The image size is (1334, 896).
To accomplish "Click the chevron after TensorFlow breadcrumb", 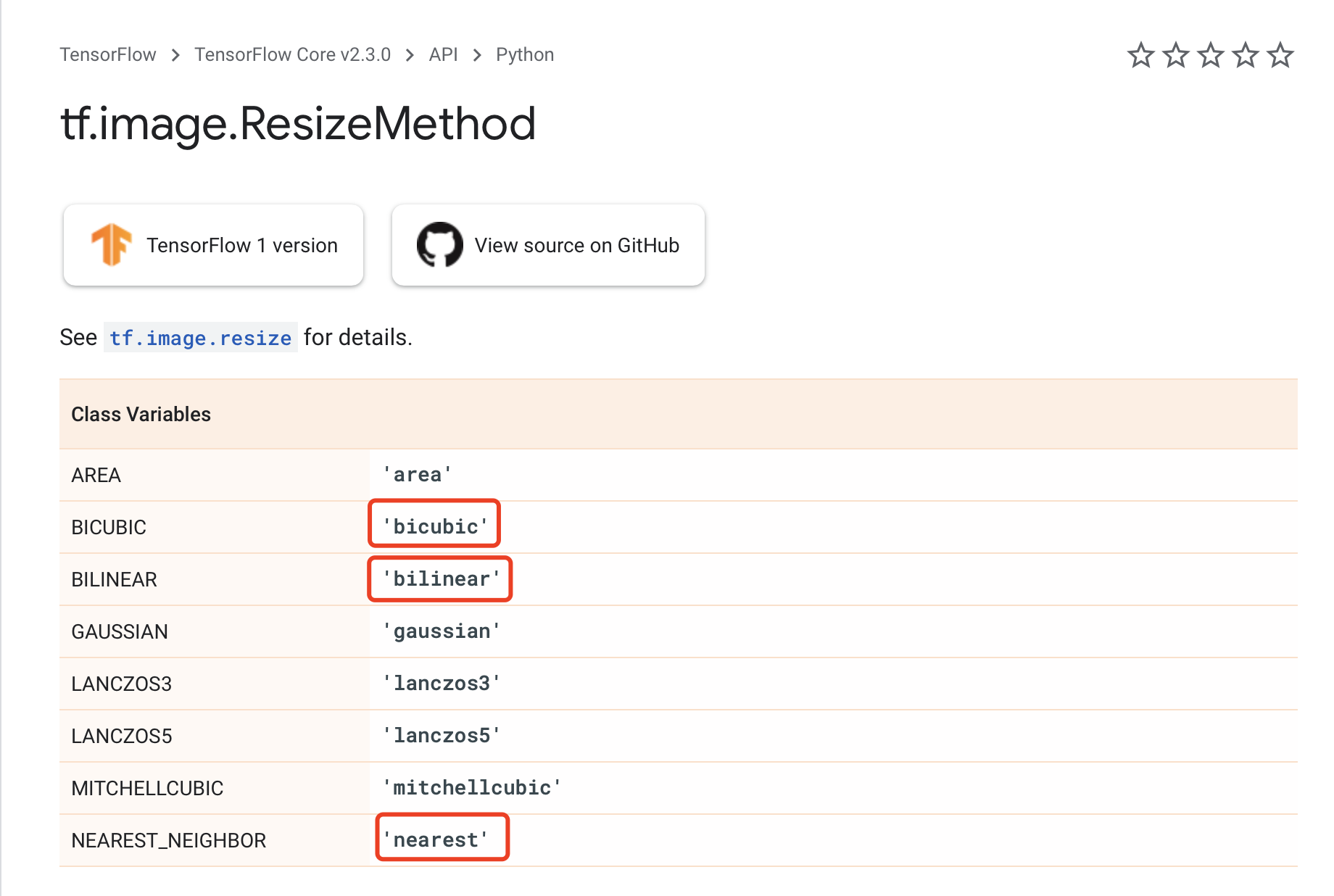I will [175, 54].
